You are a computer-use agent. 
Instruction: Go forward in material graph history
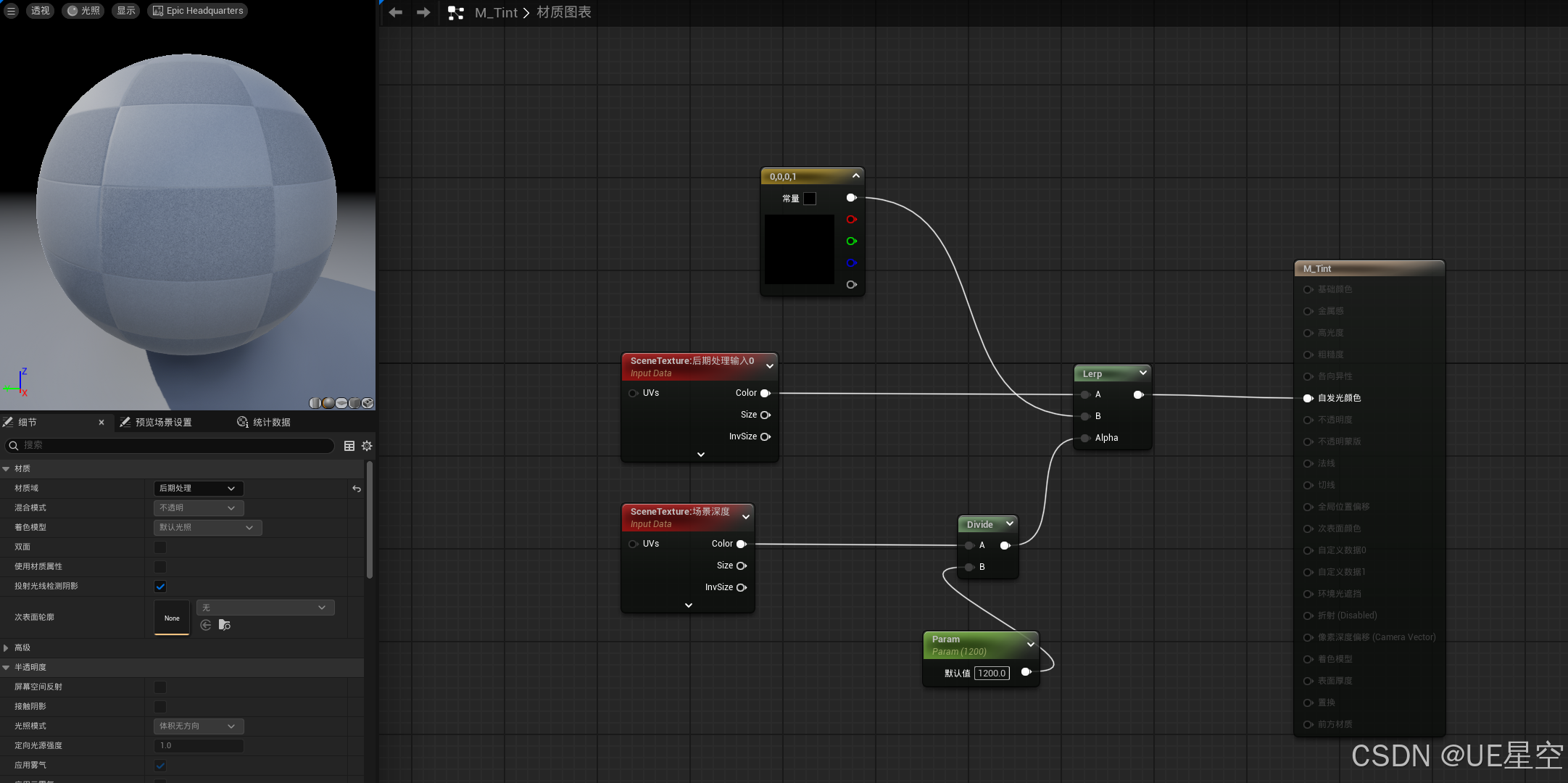click(423, 12)
